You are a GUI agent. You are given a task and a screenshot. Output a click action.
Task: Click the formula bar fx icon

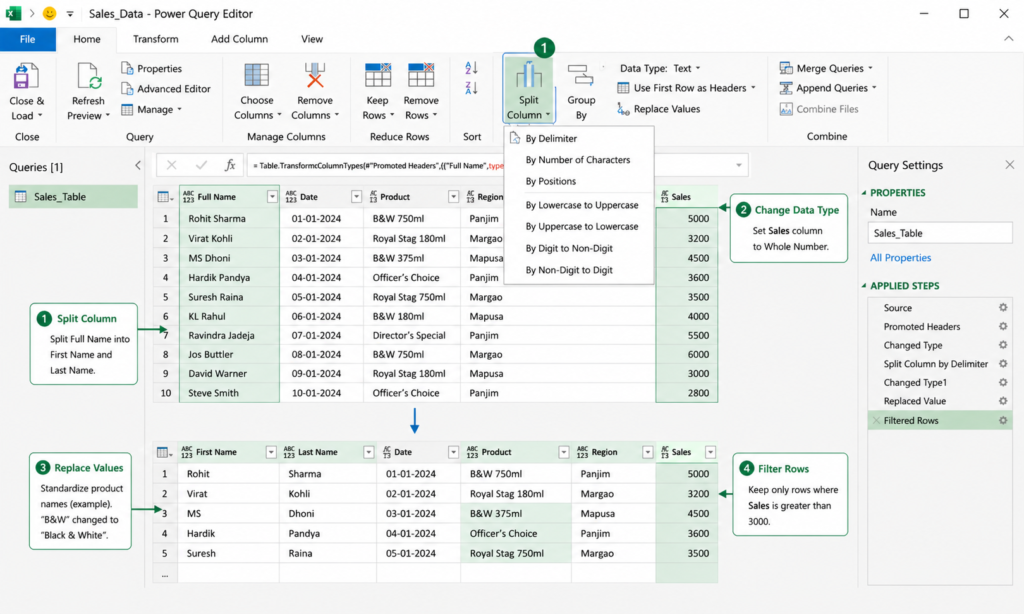pos(230,165)
